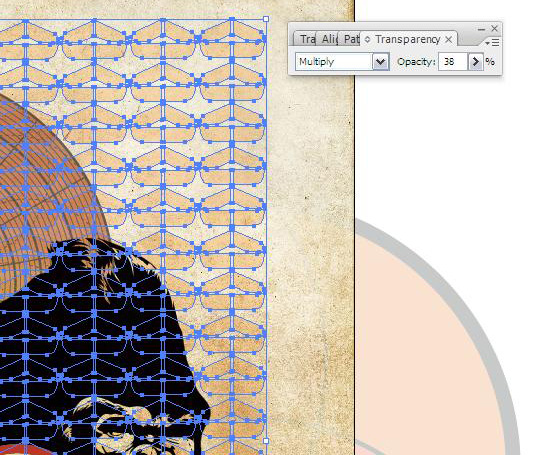Image resolution: width=540 pixels, height=455 pixels.
Task: Switch to the Transparency tab
Action: [x=407, y=39]
